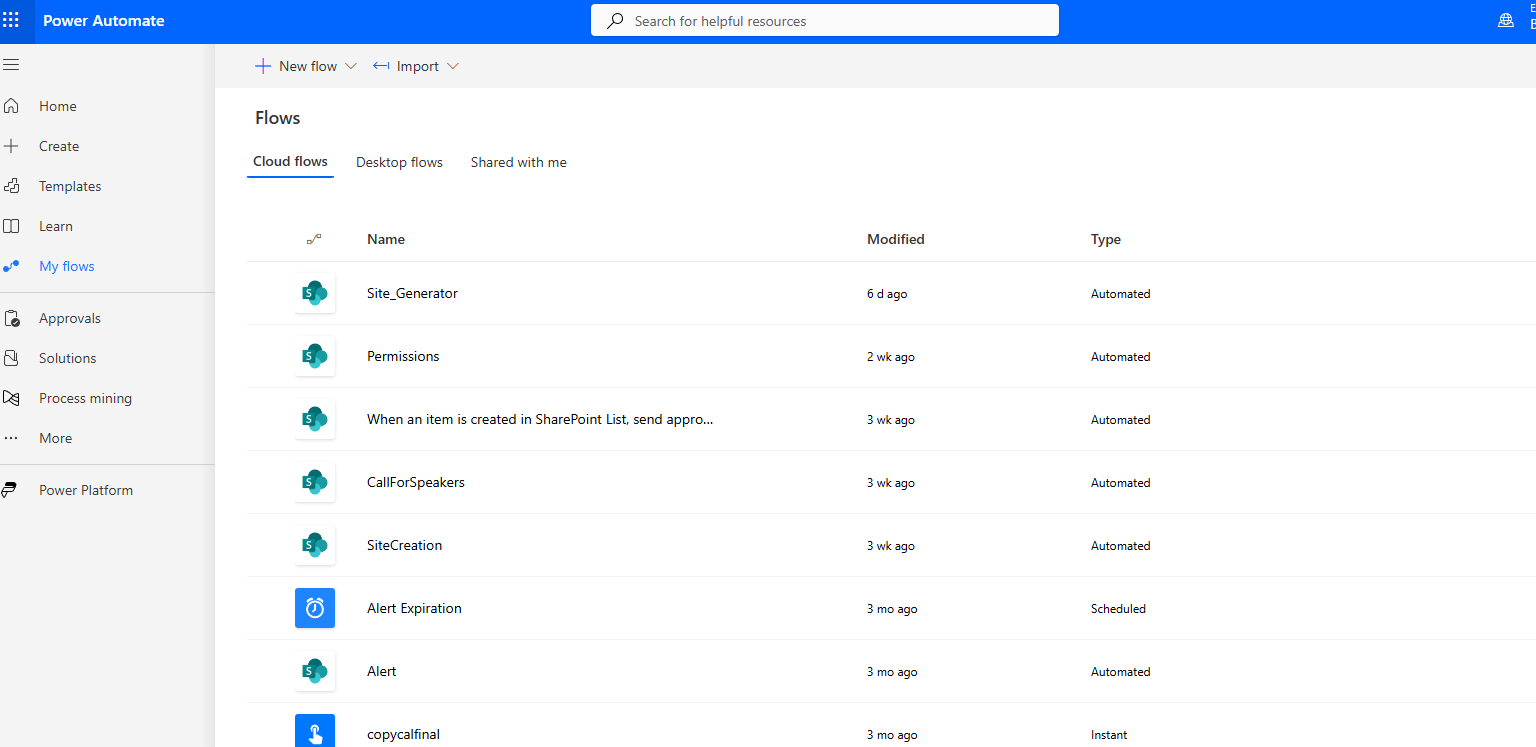The image size is (1536, 747).
Task: Click the Process mining sidebar icon
Action: (12, 398)
